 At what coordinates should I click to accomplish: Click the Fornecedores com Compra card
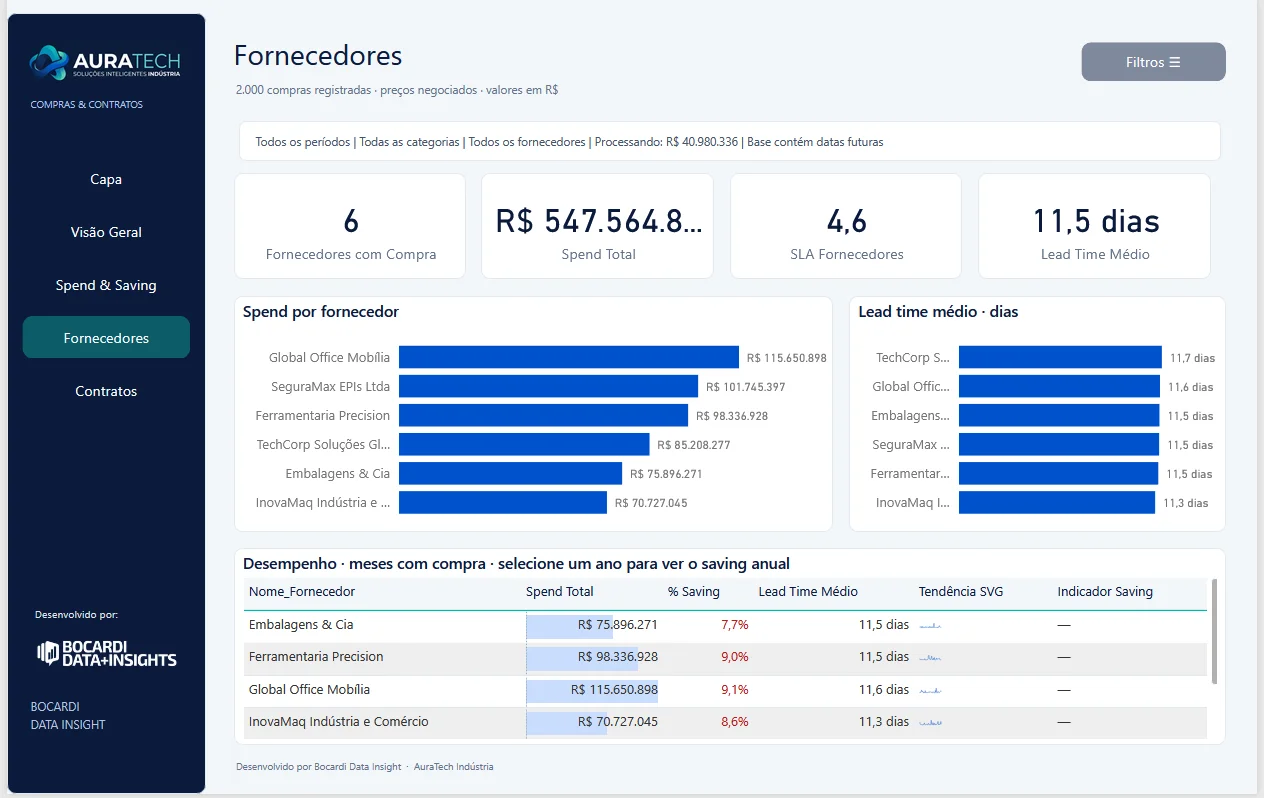(350, 226)
